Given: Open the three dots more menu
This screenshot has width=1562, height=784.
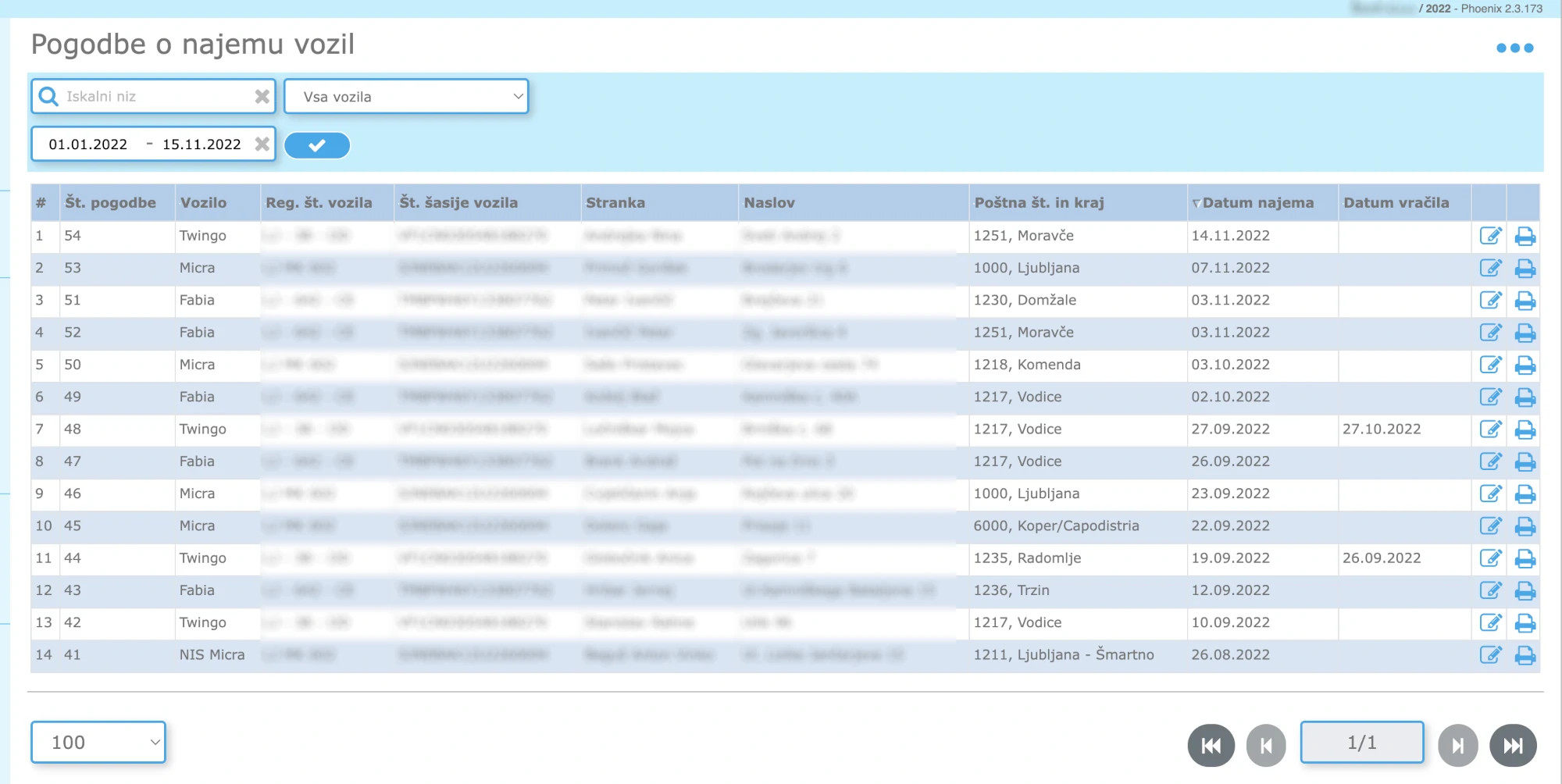Looking at the screenshot, I should point(1514,48).
